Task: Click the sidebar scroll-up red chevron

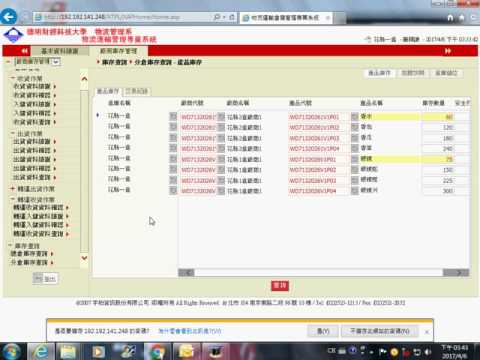Action: (x=84, y=79)
